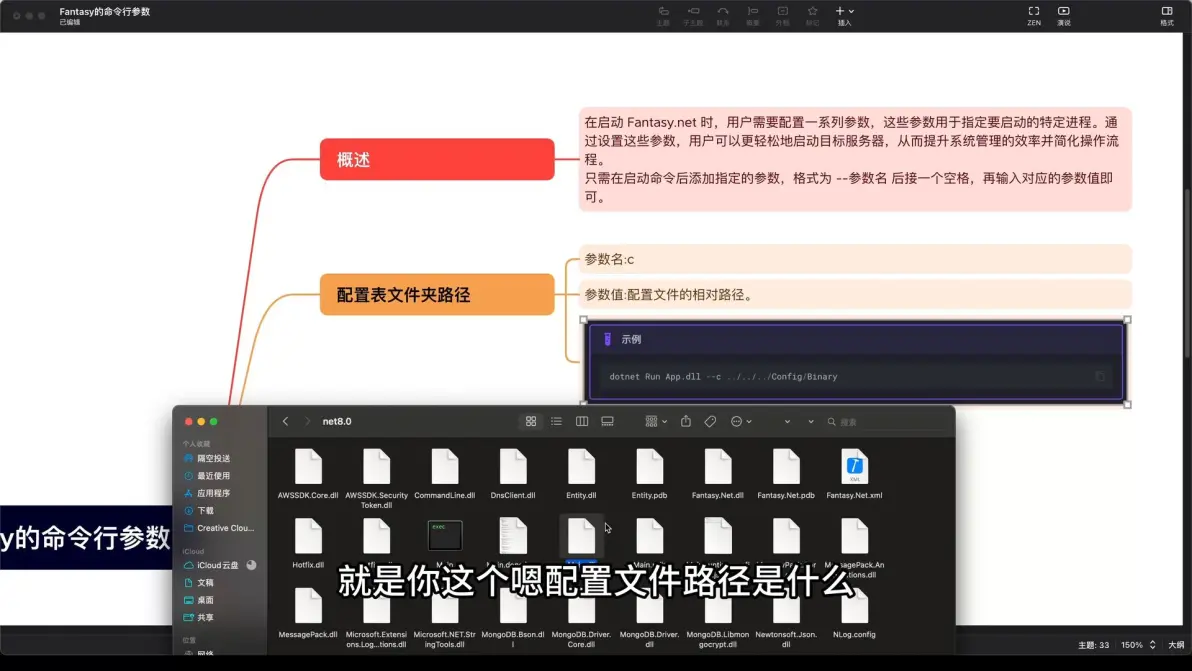1192x671 pixels.
Task: Select the NLog.config file
Action: click(854, 613)
